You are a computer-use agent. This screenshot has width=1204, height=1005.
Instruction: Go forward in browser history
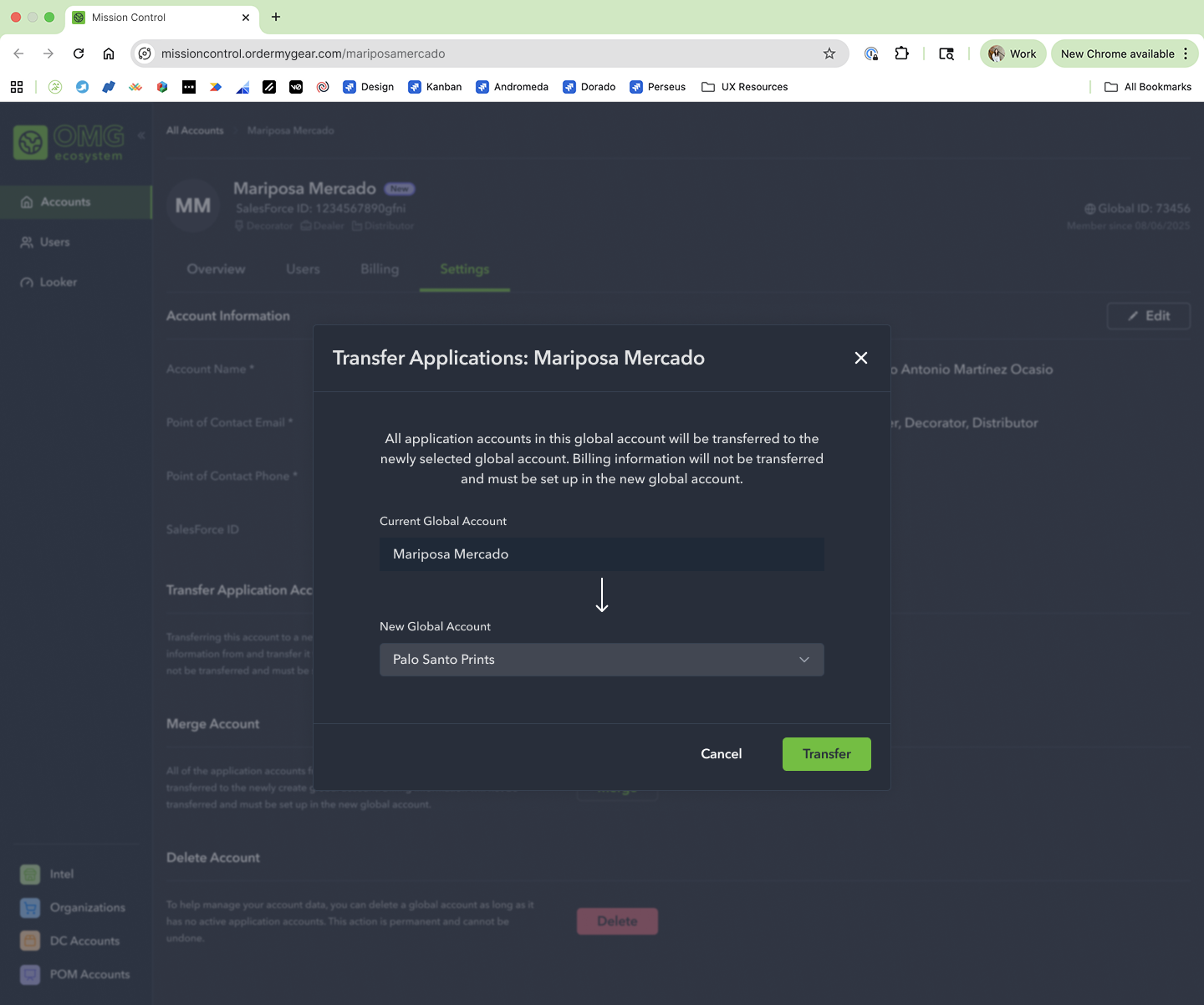click(x=48, y=54)
